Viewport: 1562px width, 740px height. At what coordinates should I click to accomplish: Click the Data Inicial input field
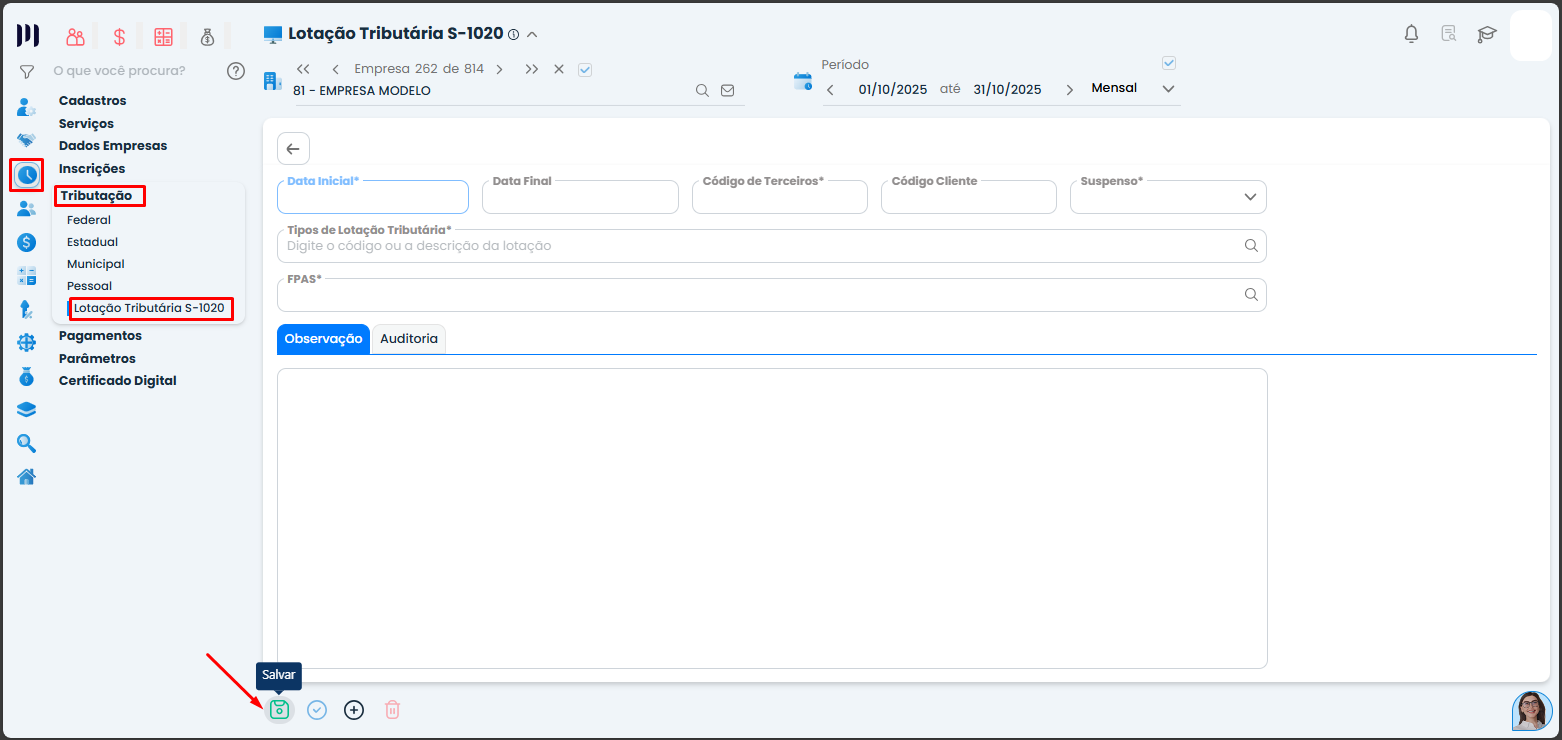point(373,197)
